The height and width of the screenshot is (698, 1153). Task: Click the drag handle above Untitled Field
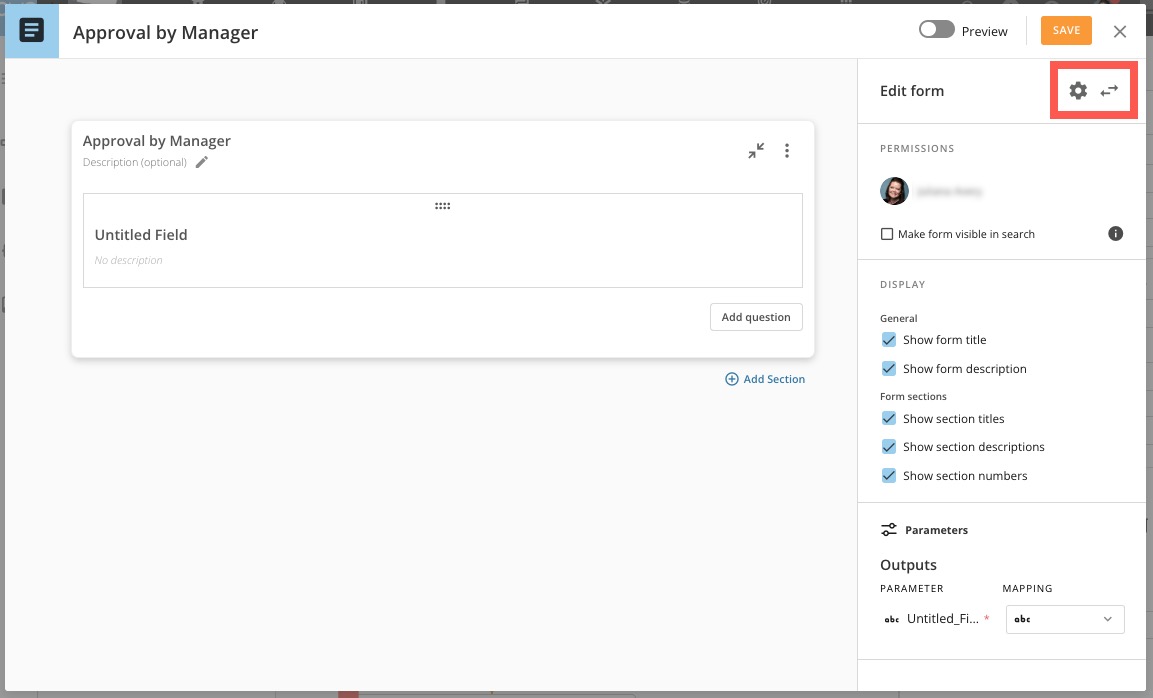point(442,206)
